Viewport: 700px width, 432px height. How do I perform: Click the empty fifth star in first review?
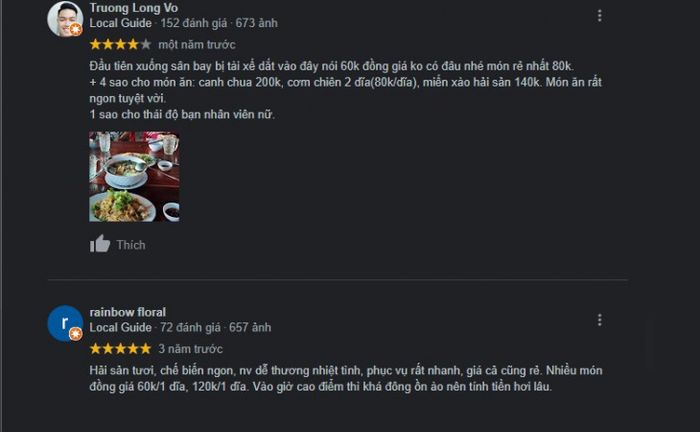pos(146,44)
